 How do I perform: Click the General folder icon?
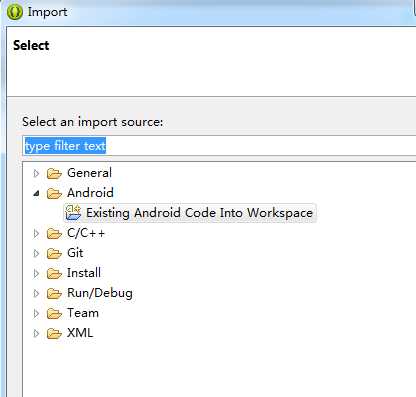point(54,173)
